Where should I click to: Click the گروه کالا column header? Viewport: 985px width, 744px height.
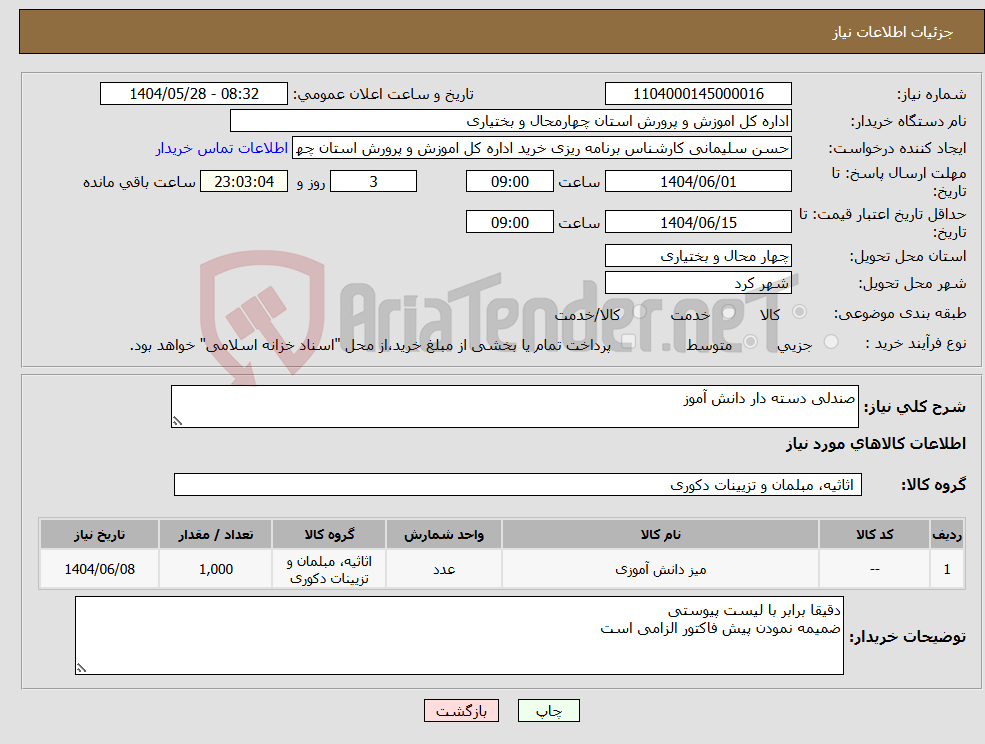[329, 534]
